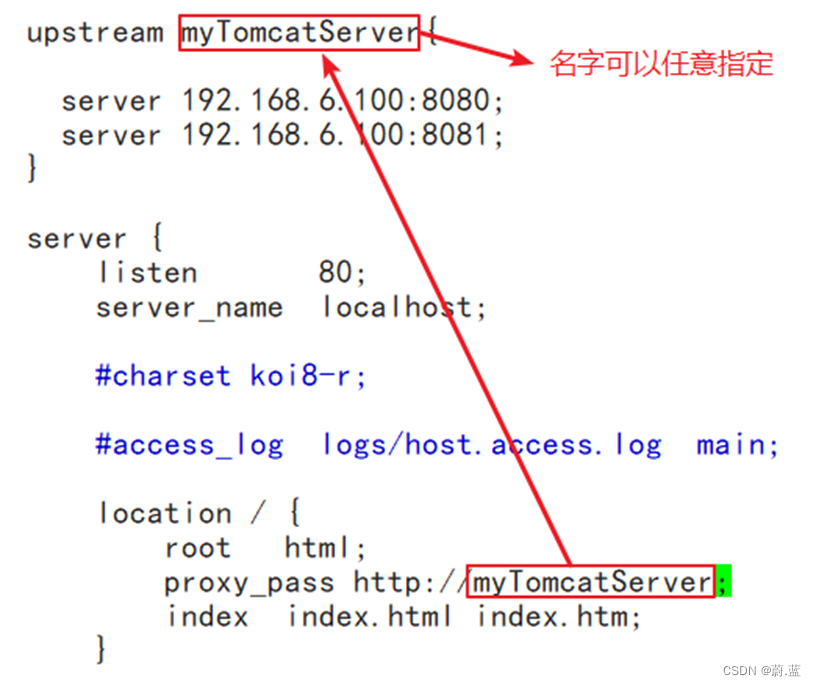Click the 'index.html' value

369,617
